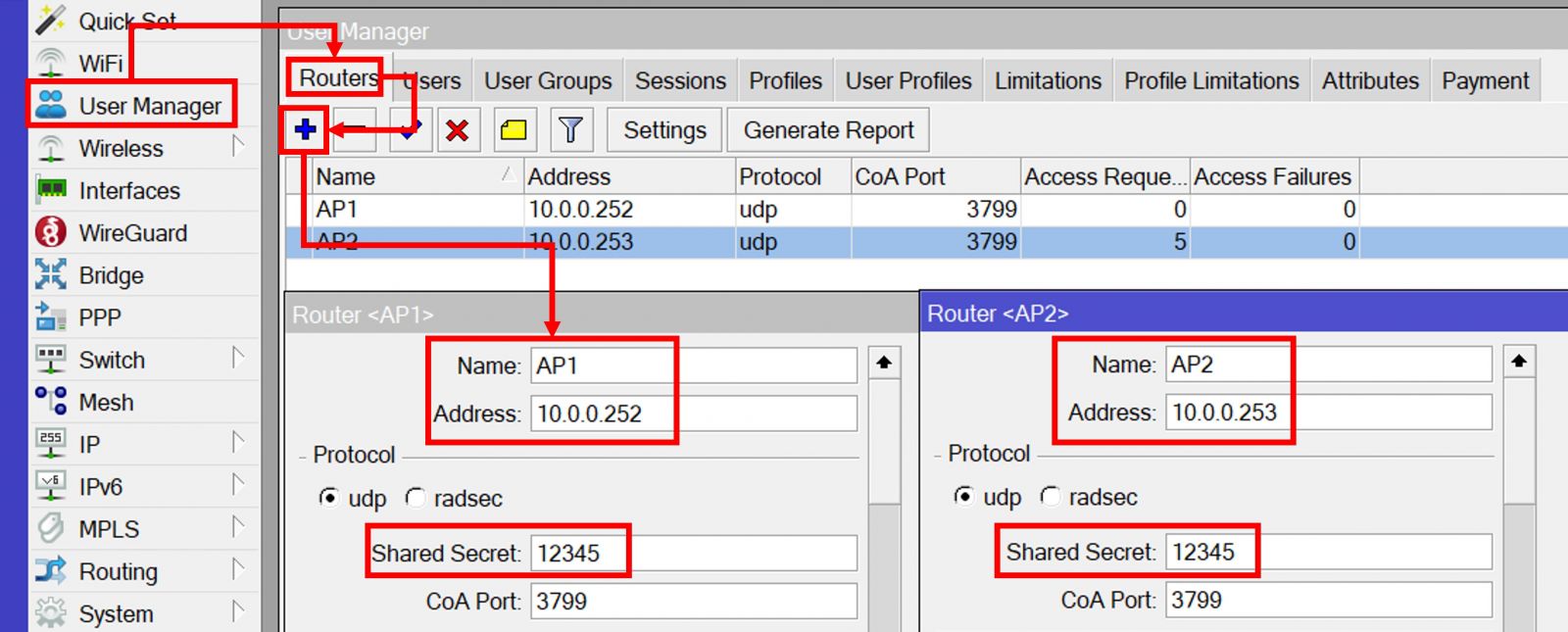Click the Settings button

tap(664, 130)
